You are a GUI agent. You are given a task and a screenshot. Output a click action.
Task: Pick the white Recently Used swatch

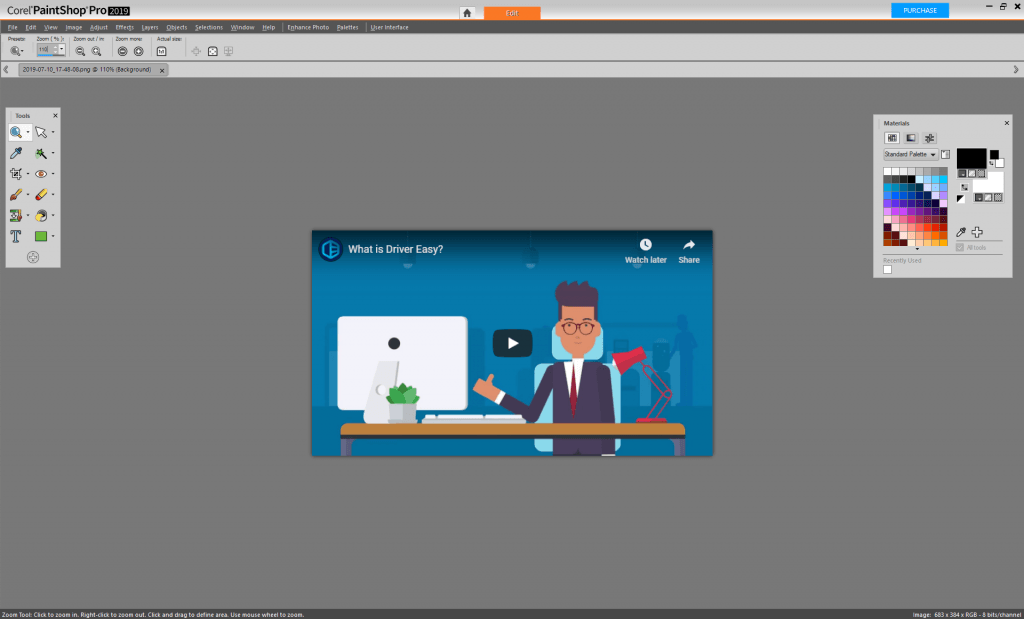click(x=888, y=270)
